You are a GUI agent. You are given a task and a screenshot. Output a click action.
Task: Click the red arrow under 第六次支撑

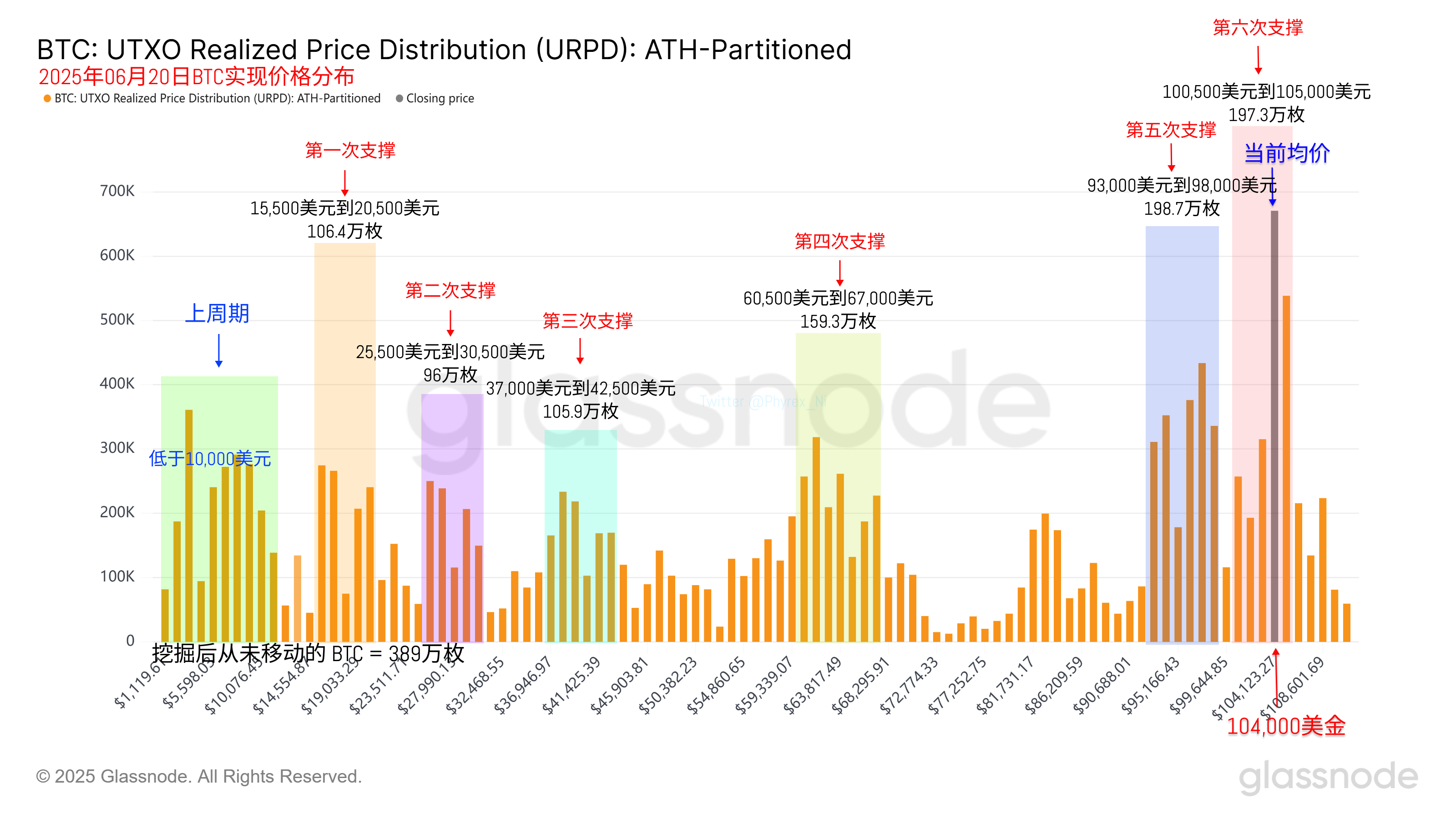tap(1258, 60)
